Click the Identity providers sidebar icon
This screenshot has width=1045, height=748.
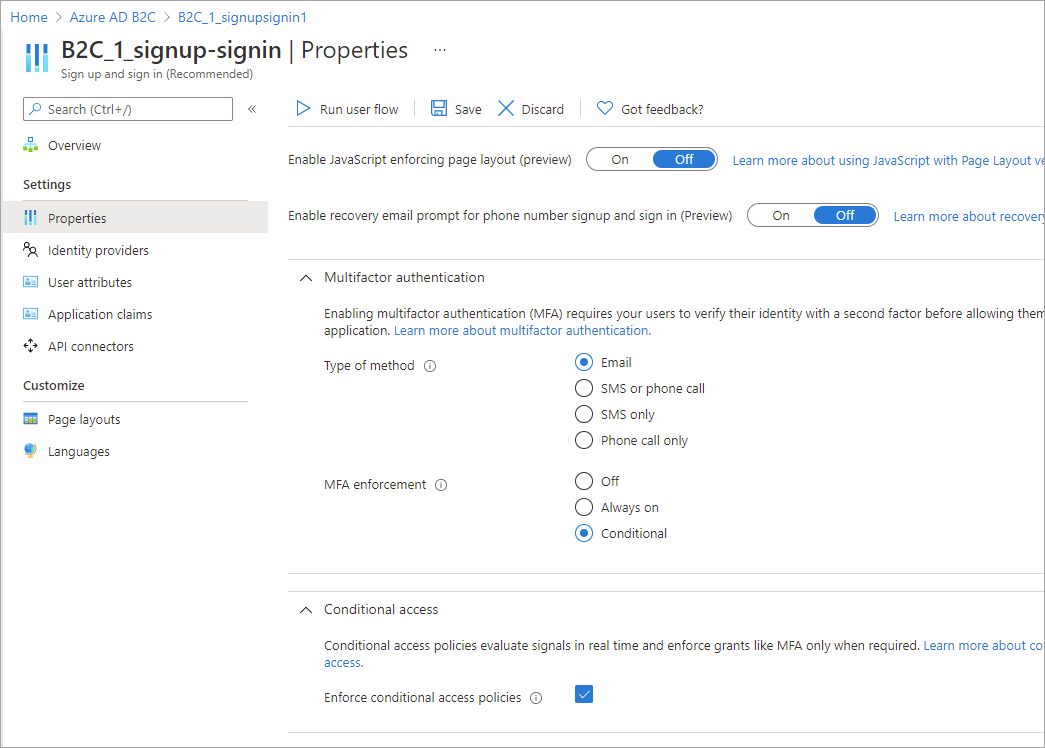coord(31,249)
